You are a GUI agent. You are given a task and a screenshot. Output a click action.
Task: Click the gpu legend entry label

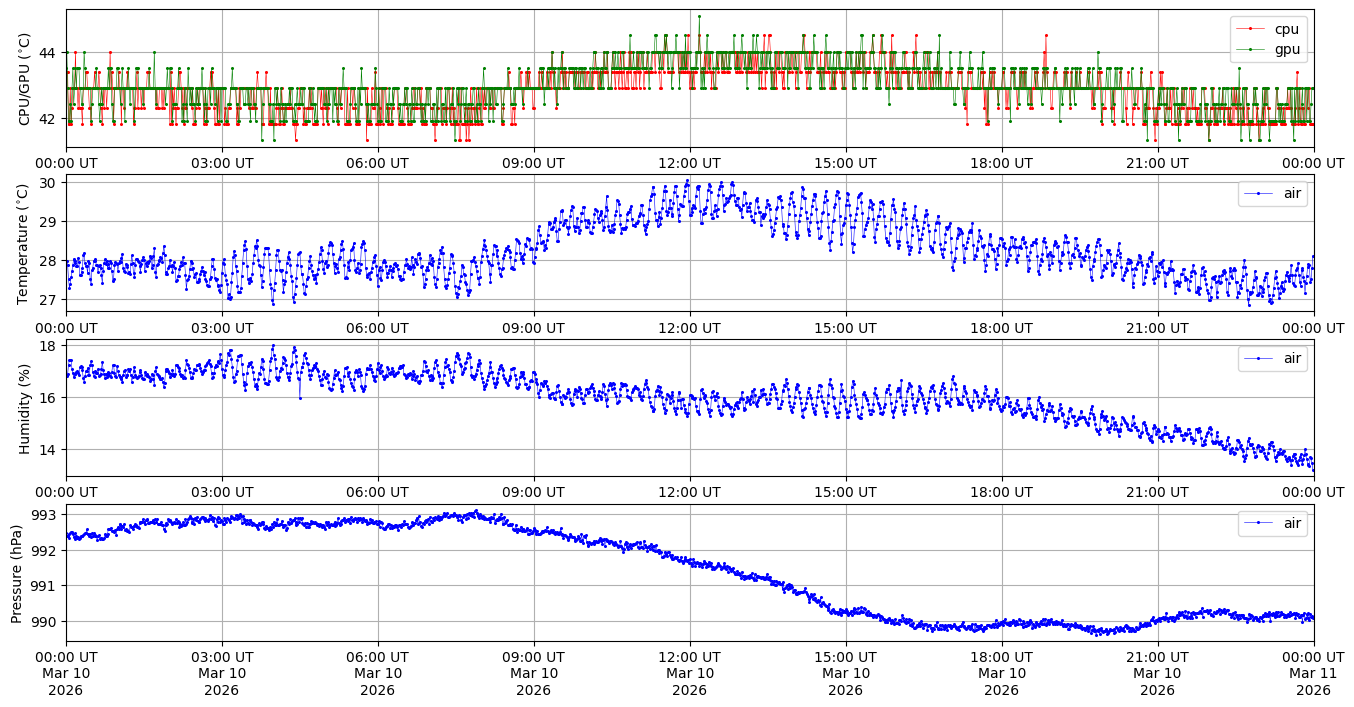(1286, 49)
